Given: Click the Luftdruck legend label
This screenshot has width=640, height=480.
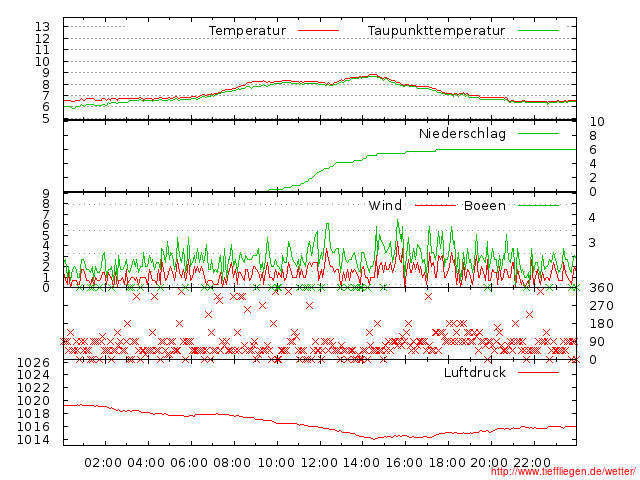Looking at the screenshot, I should click(x=475, y=372).
